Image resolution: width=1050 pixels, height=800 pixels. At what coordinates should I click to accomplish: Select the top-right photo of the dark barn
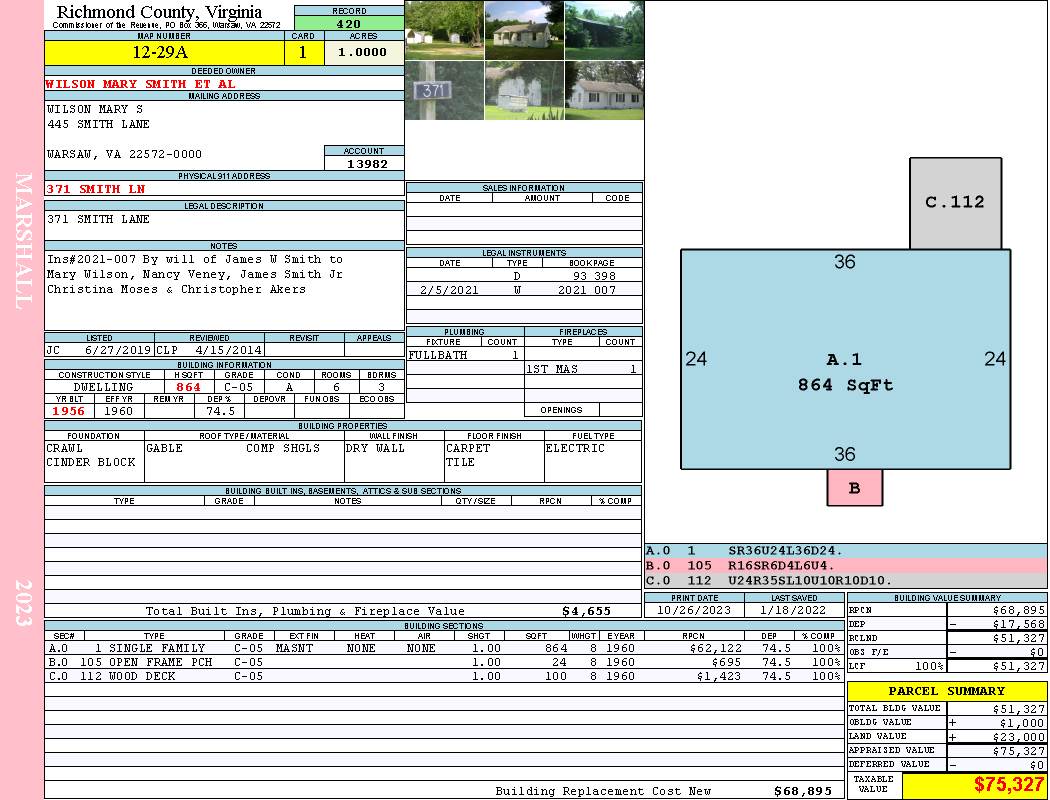point(604,30)
